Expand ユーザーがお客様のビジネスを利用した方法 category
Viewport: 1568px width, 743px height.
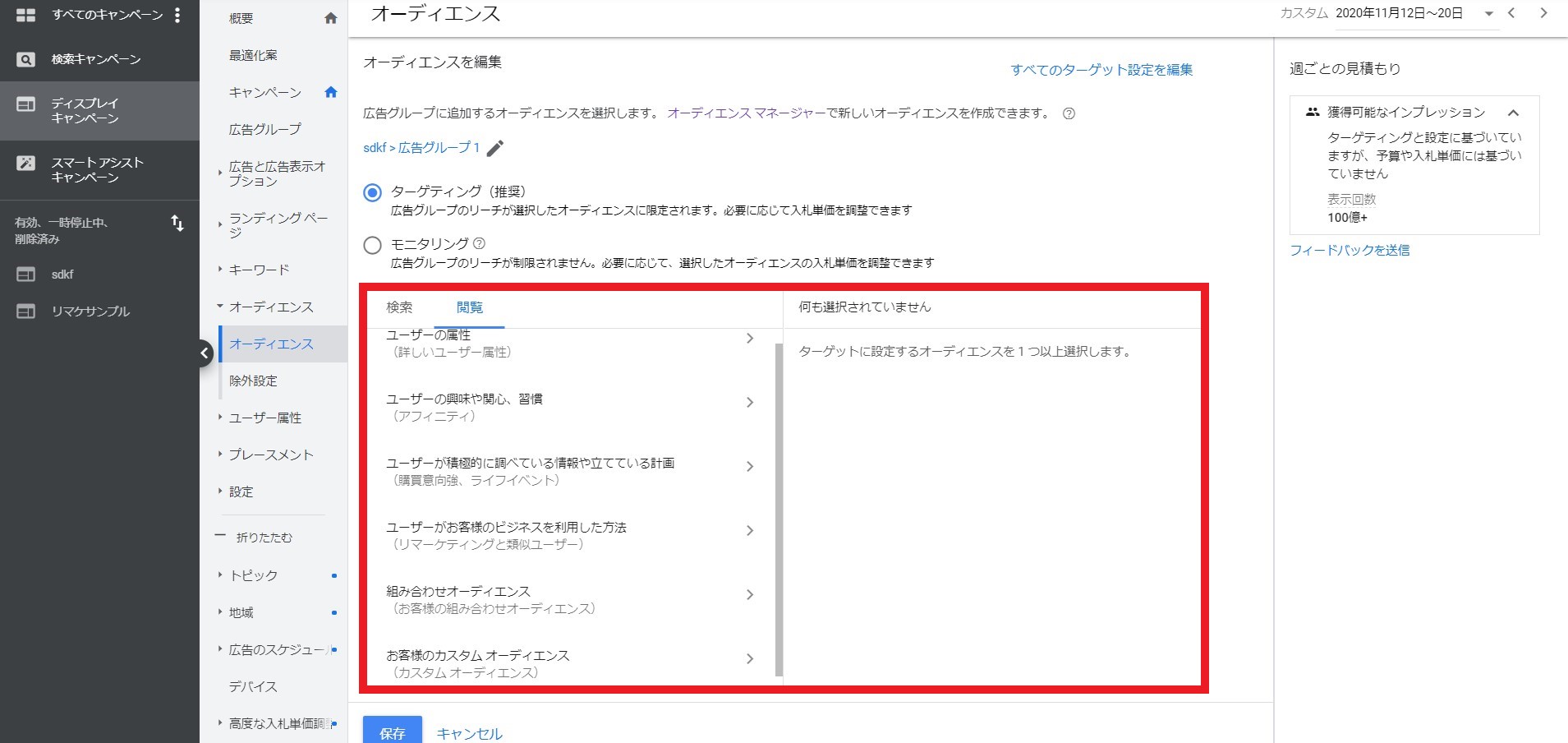(x=750, y=530)
